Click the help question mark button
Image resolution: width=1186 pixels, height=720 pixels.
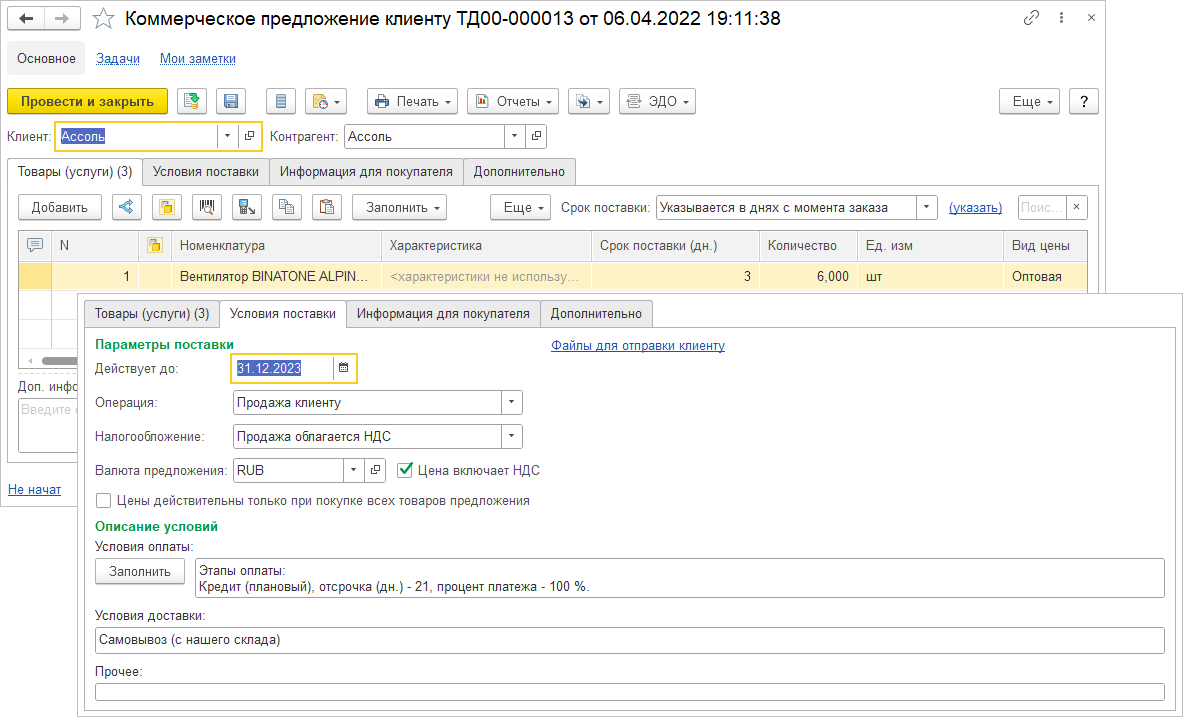[1083, 101]
